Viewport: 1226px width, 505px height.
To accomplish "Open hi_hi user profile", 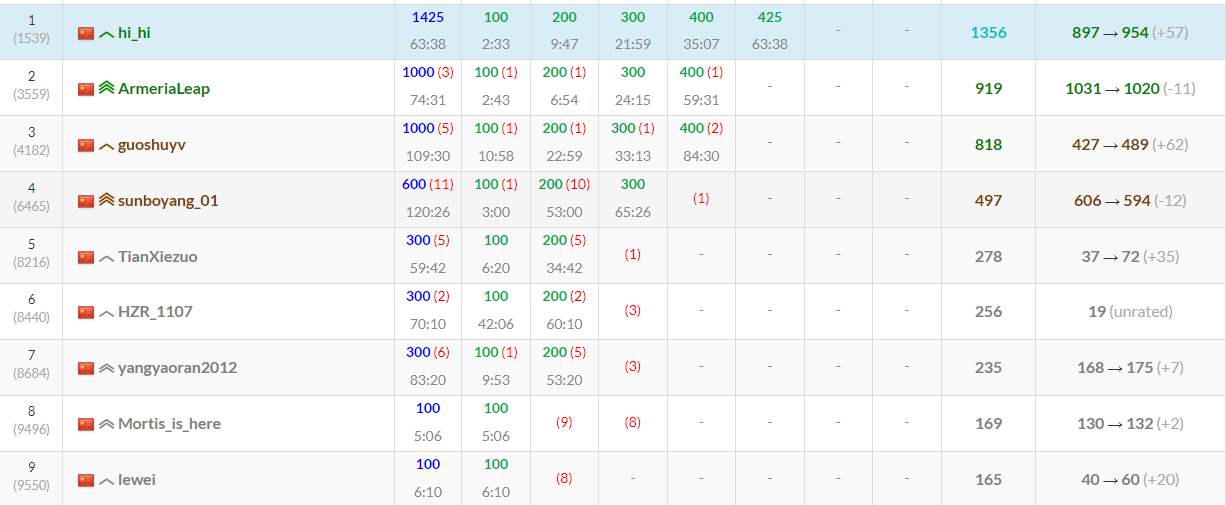I will (134, 33).
